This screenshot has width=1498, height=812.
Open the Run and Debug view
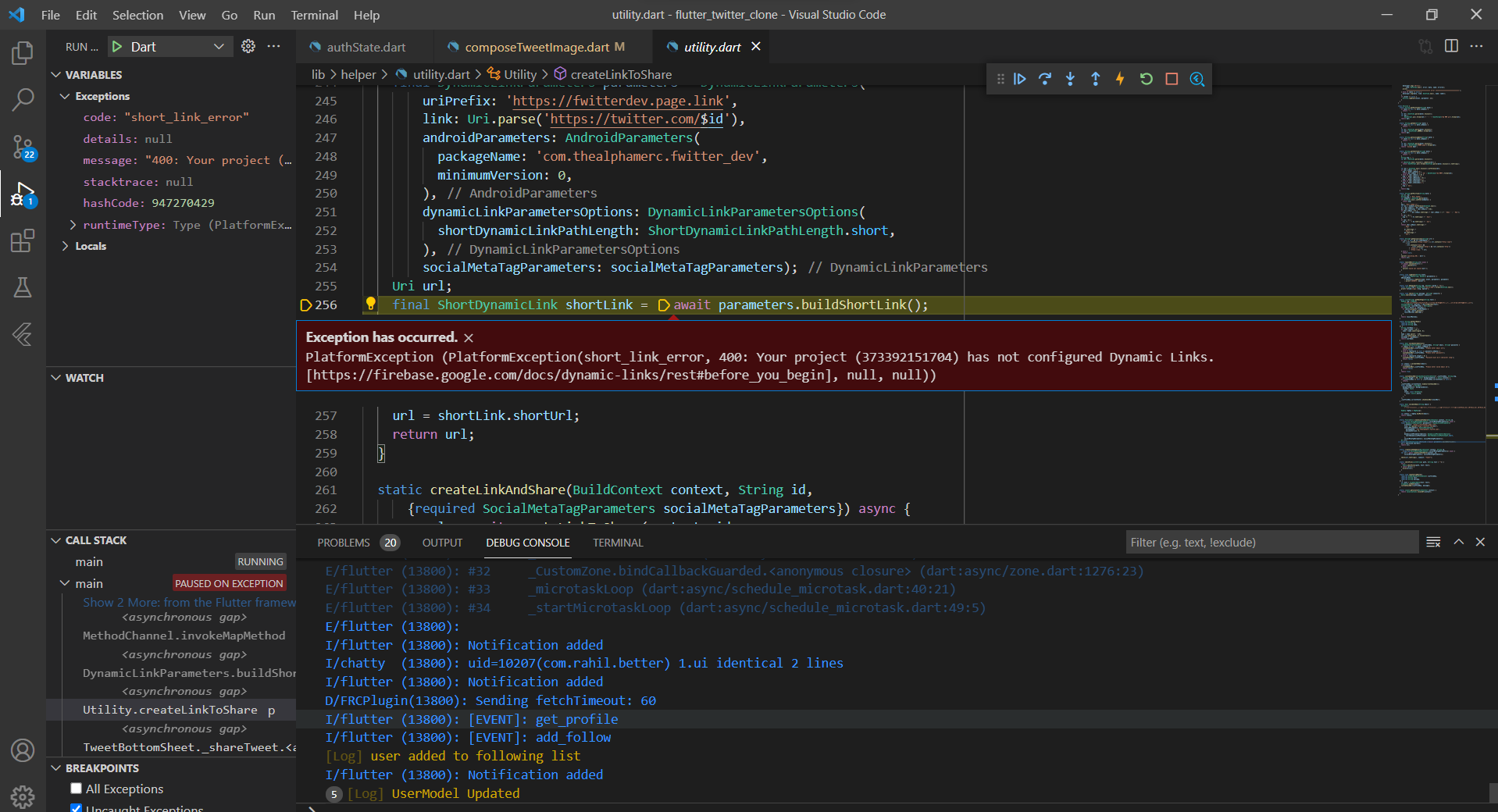click(23, 194)
